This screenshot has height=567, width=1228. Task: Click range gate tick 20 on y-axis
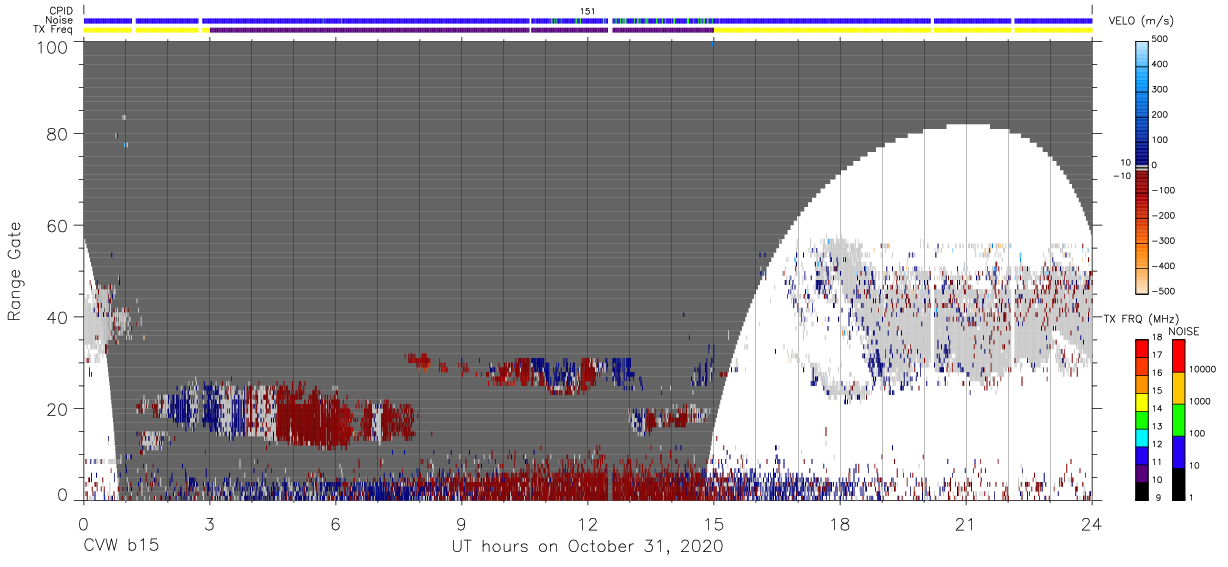click(56, 409)
